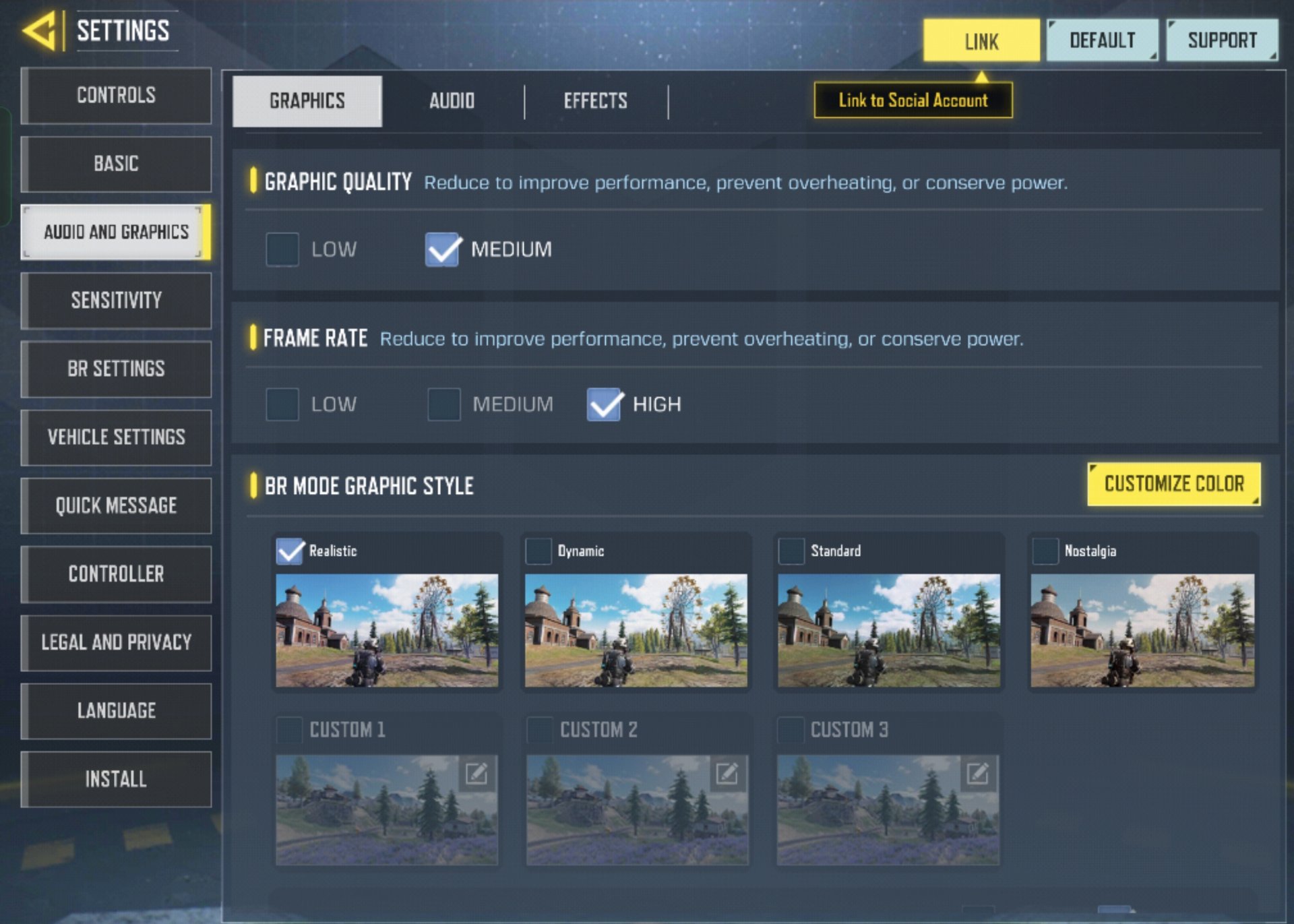Image resolution: width=1294 pixels, height=924 pixels.
Task: Open Vehicle Settings in the sidebar
Action: click(116, 437)
